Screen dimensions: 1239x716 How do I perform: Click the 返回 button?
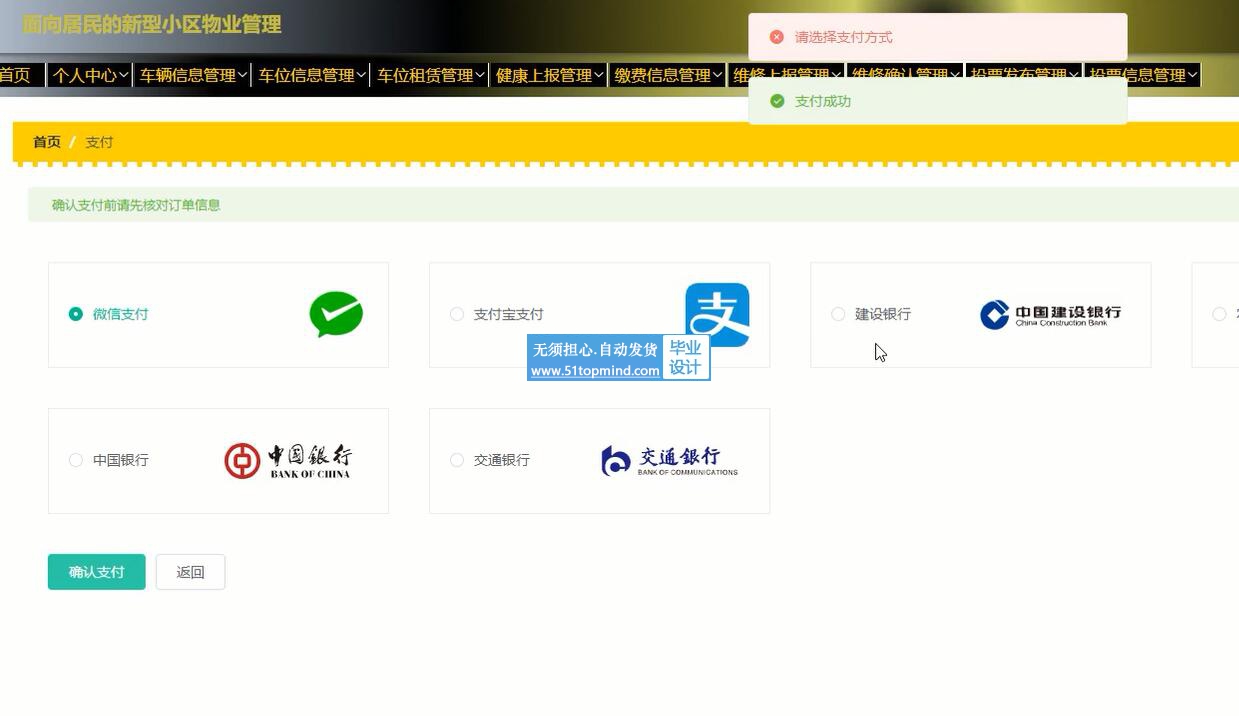pyautogui.click(x=190, y=572)
